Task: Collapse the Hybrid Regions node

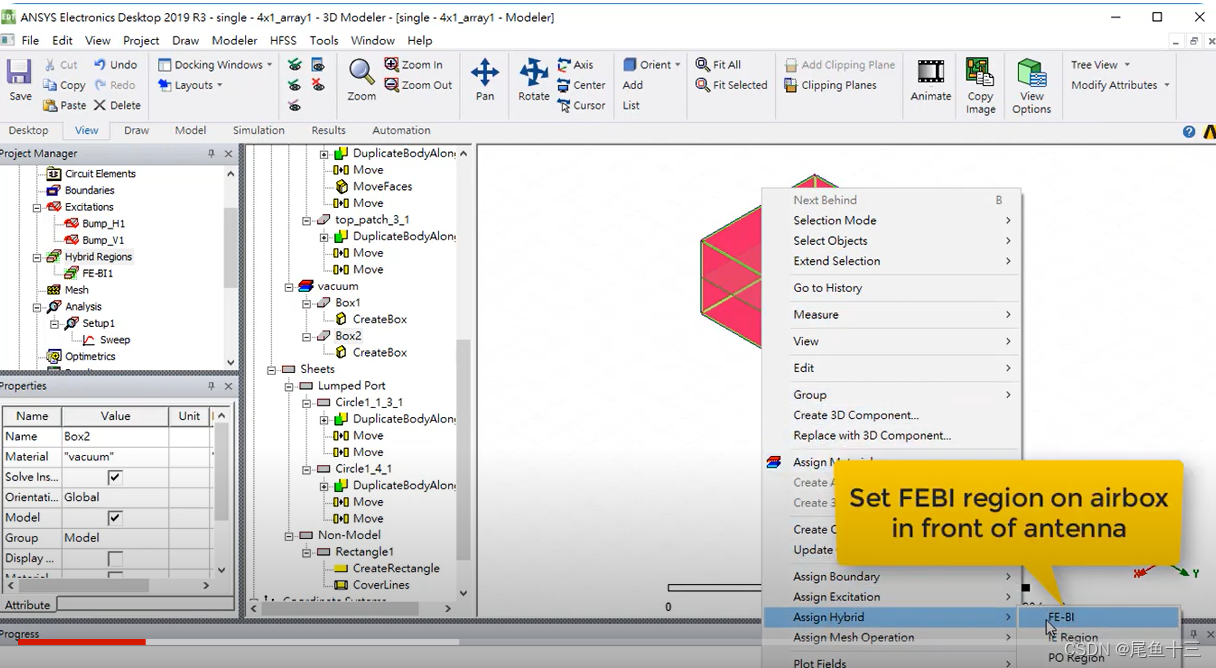Action: pyautogui.click(x=37, y=257)
